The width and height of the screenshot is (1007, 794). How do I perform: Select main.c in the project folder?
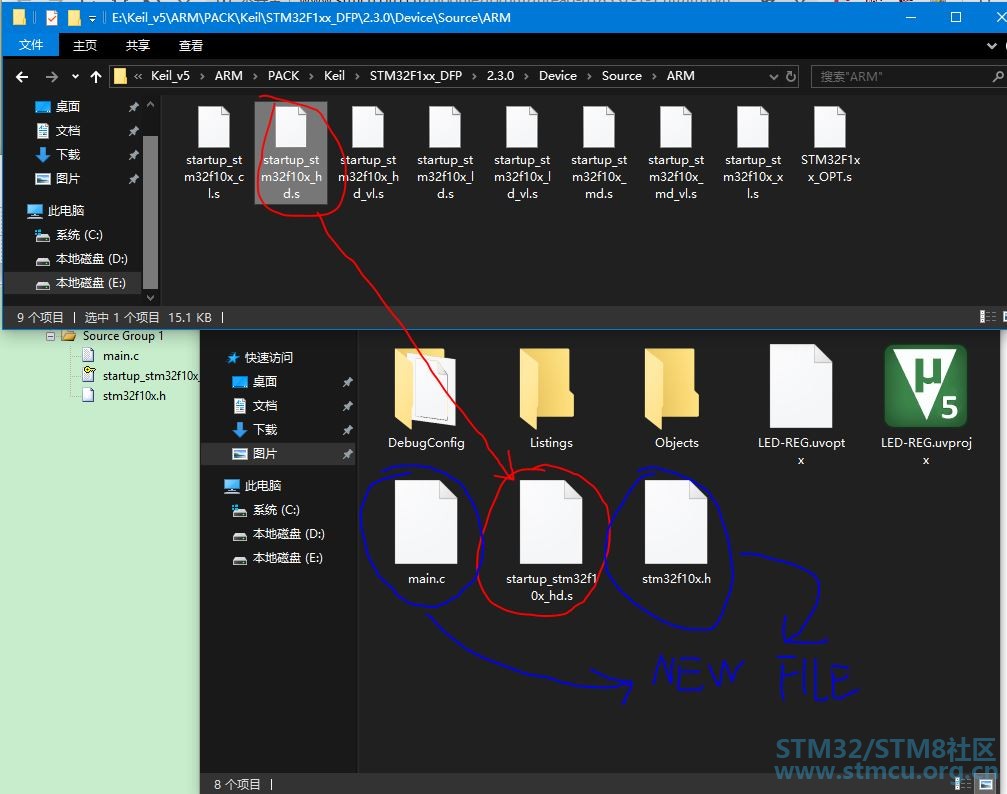tap(426, 533)
